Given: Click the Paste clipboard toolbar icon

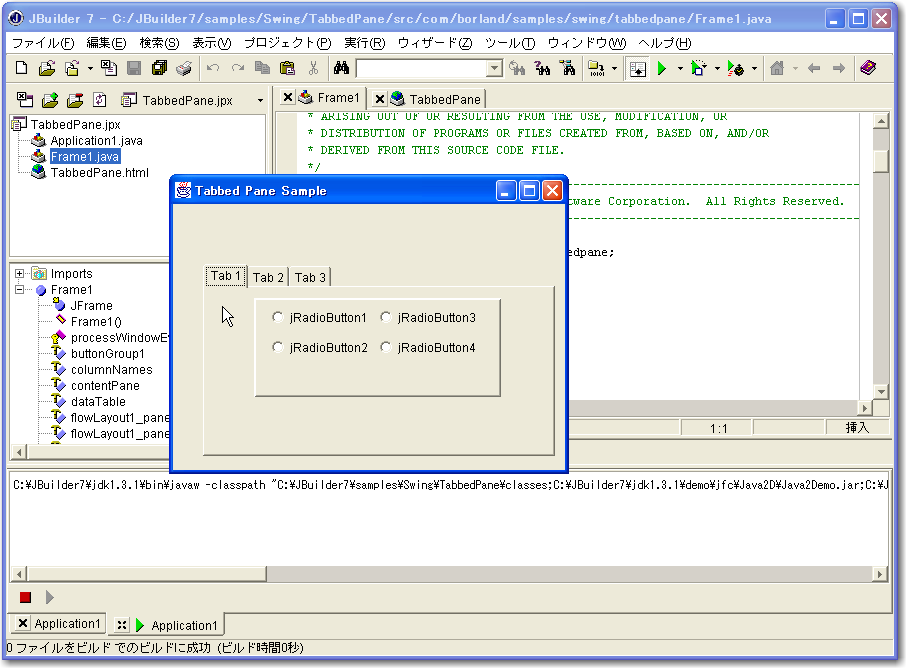Looking at the screenshot, I should click(287, 68).
